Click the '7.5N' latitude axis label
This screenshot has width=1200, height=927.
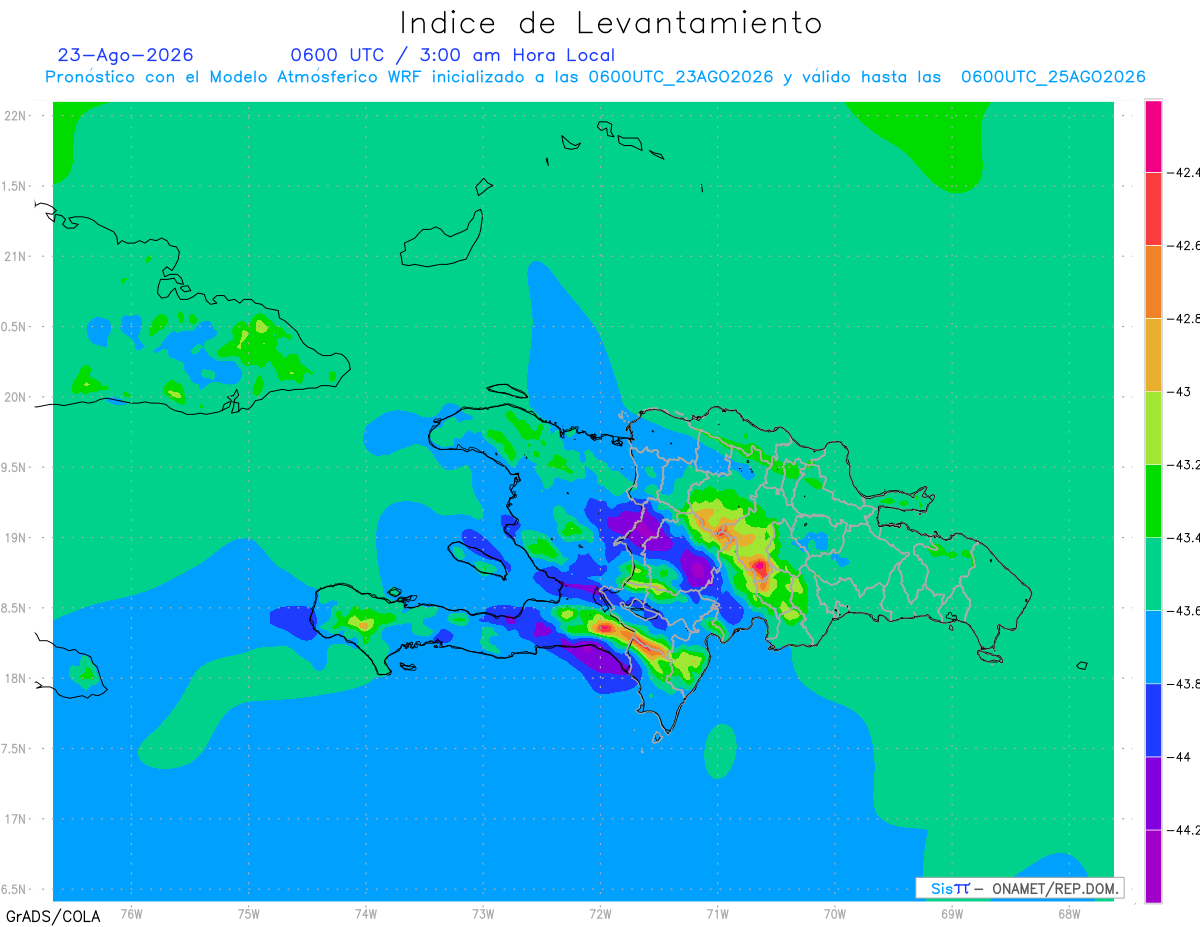pos(13,749)
